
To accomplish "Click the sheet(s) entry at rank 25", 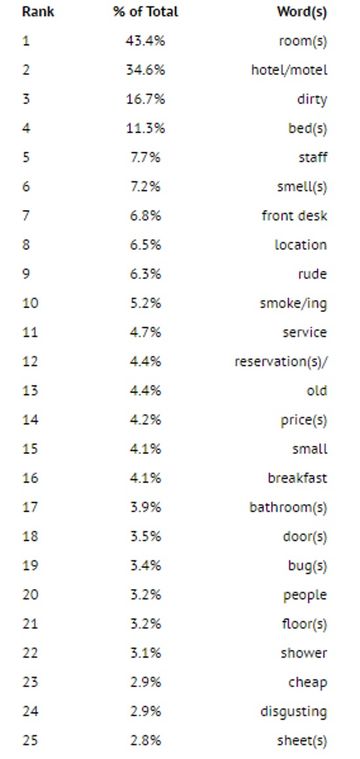I will pyautogui.click(x=302, y=741).
